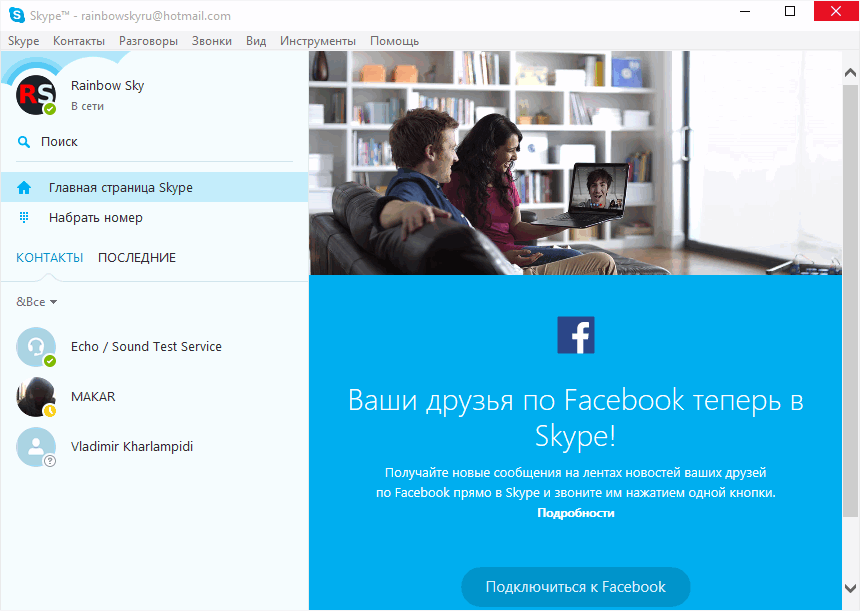The image size is (860, 611).
Task: Click Echo / Sound Test Service avatar
Action: coord(36,347)
